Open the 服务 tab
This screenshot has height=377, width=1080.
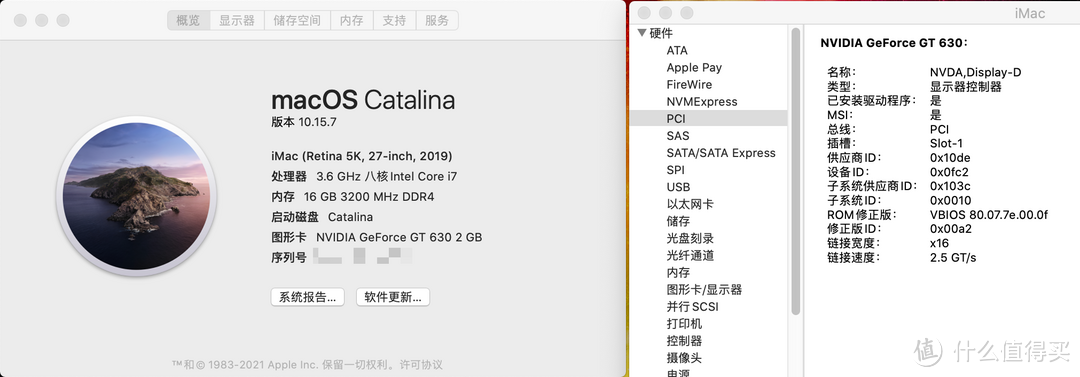coord(437,20)
